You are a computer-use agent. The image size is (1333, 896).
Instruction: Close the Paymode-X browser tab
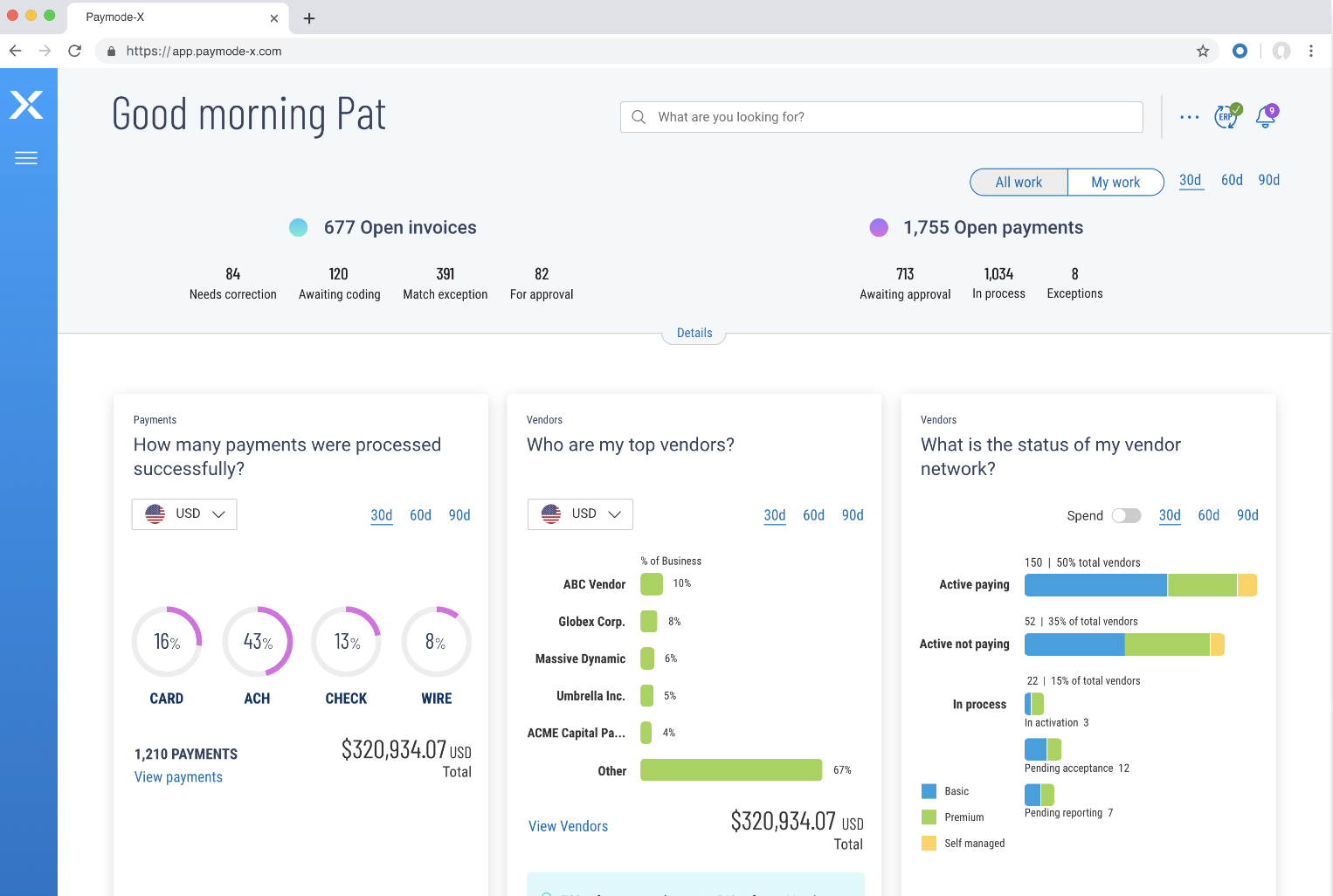(x=274, y=17)
